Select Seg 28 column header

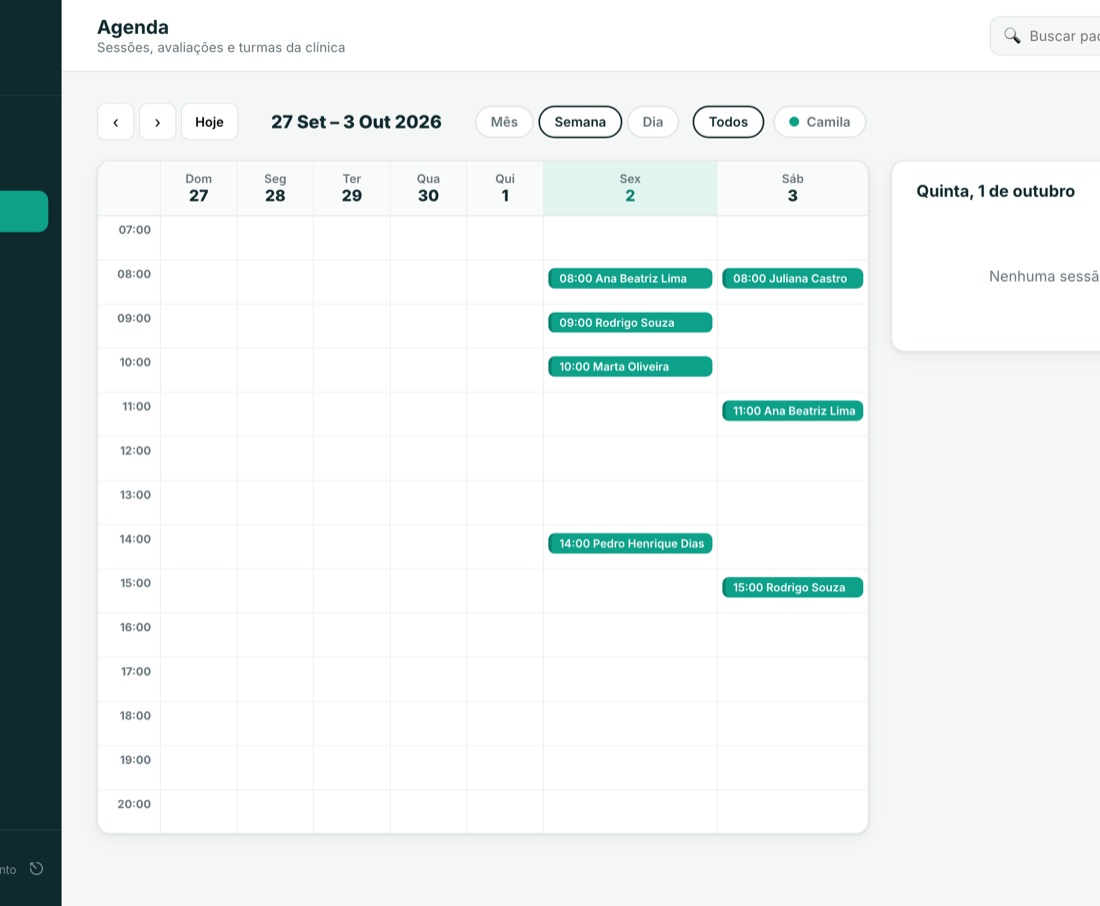275,188
